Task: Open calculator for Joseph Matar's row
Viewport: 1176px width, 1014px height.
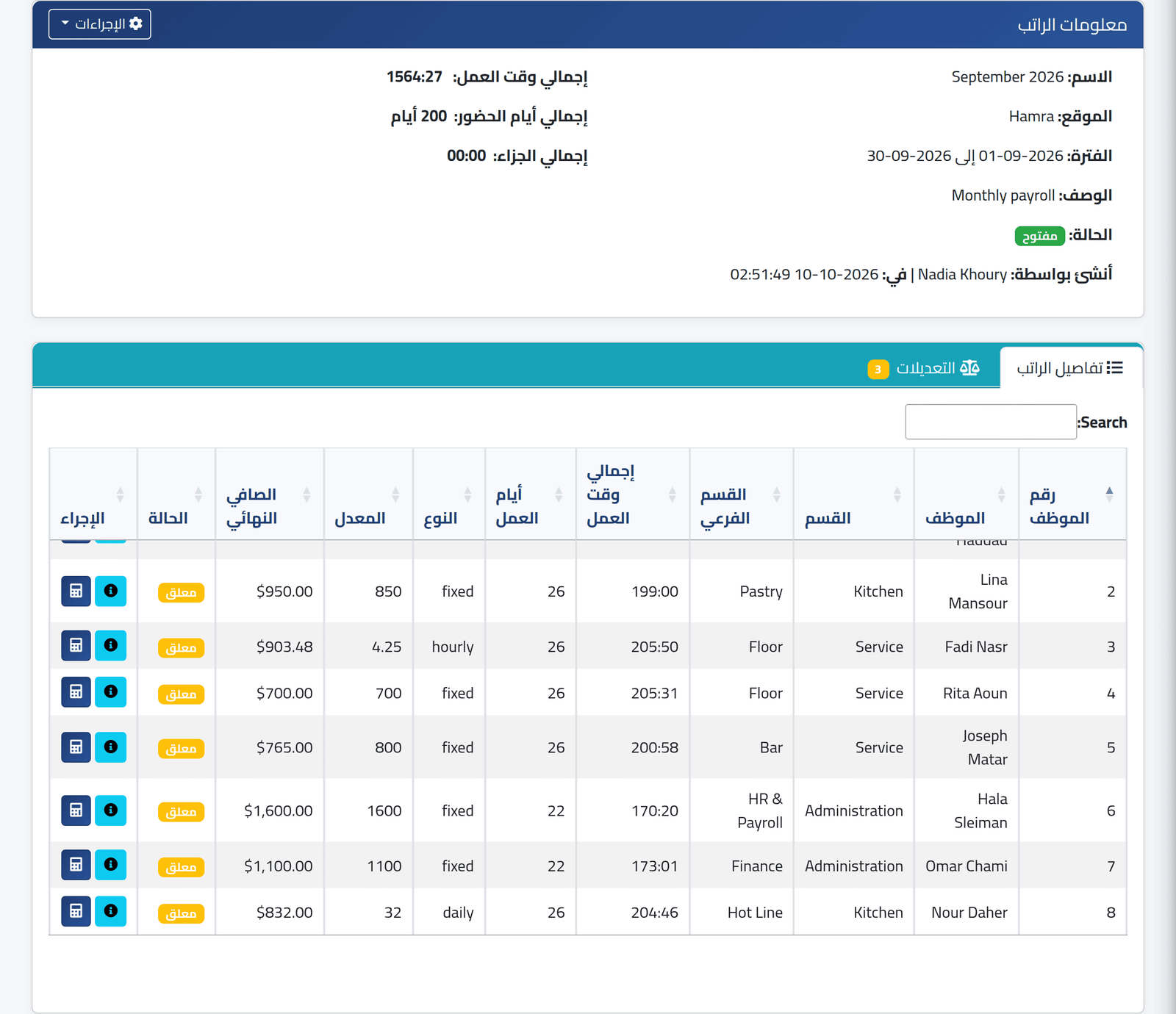Action: (76, 747)
